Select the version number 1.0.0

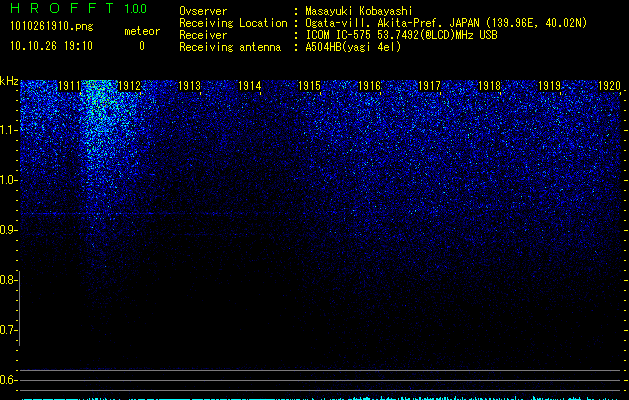(136, 8)
